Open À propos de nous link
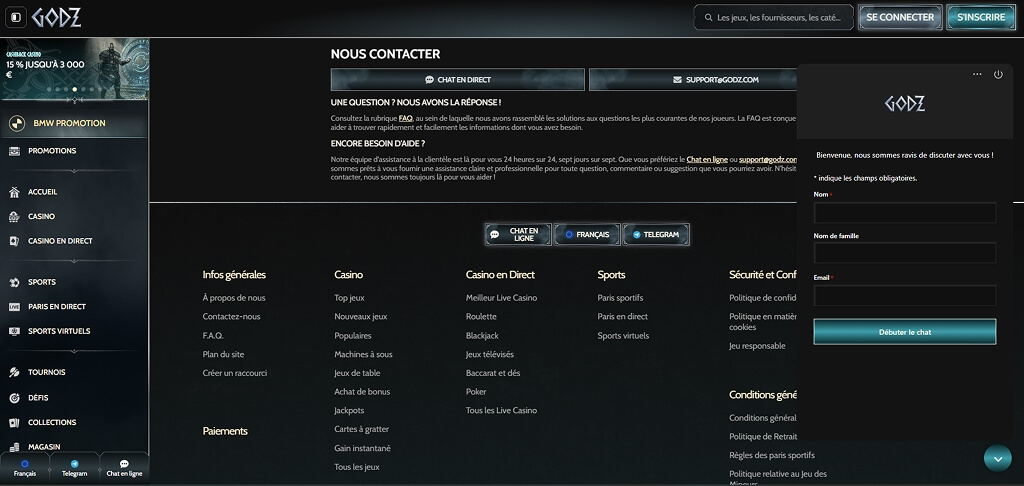The width and height of the screenshot is (1024, 486). pyautogui.click(x=234, y=298)
